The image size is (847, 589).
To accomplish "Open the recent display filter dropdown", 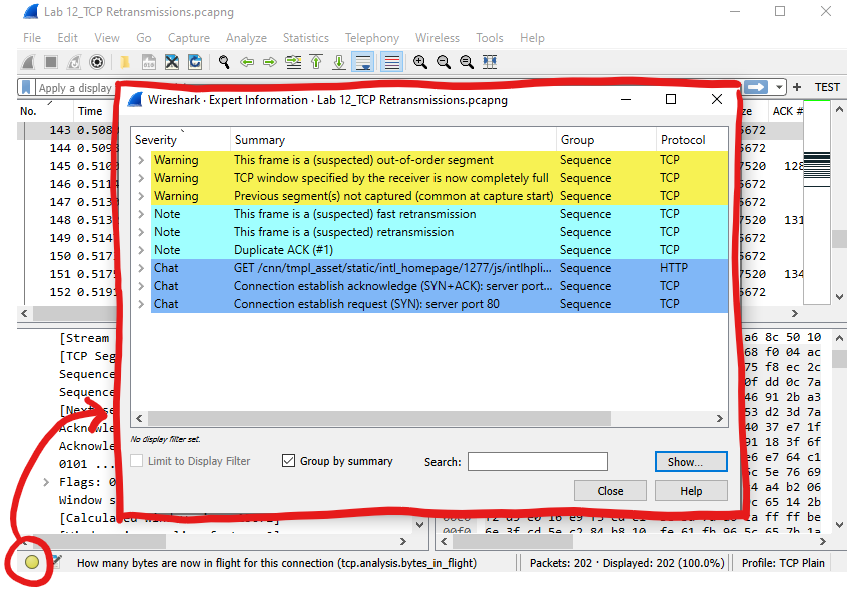I will coord(778,87).
